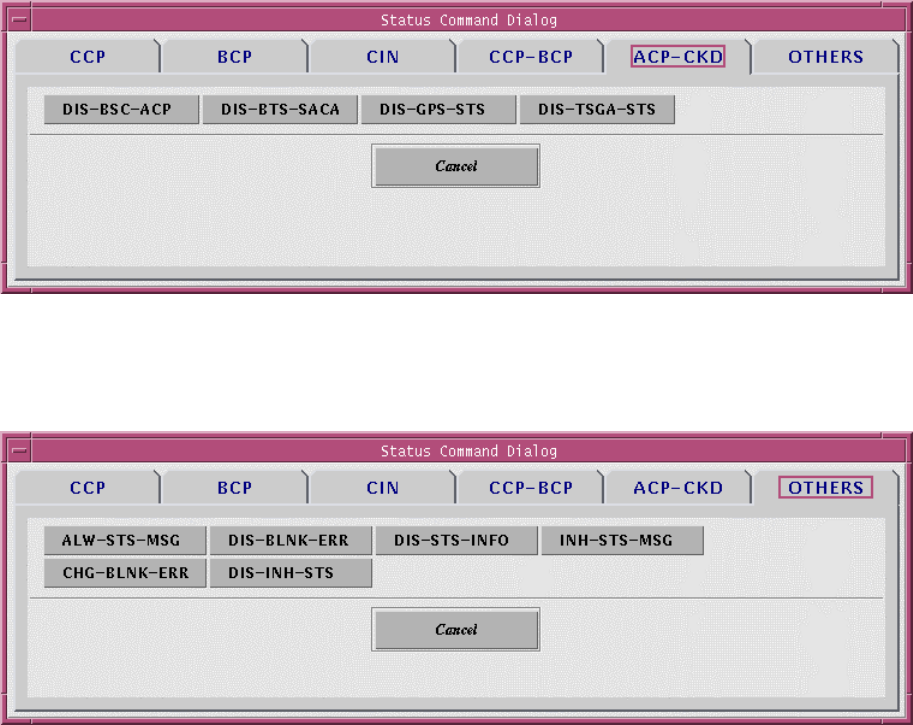
Task: Cancel the upper Status Command Dialog
Action: 456,166
